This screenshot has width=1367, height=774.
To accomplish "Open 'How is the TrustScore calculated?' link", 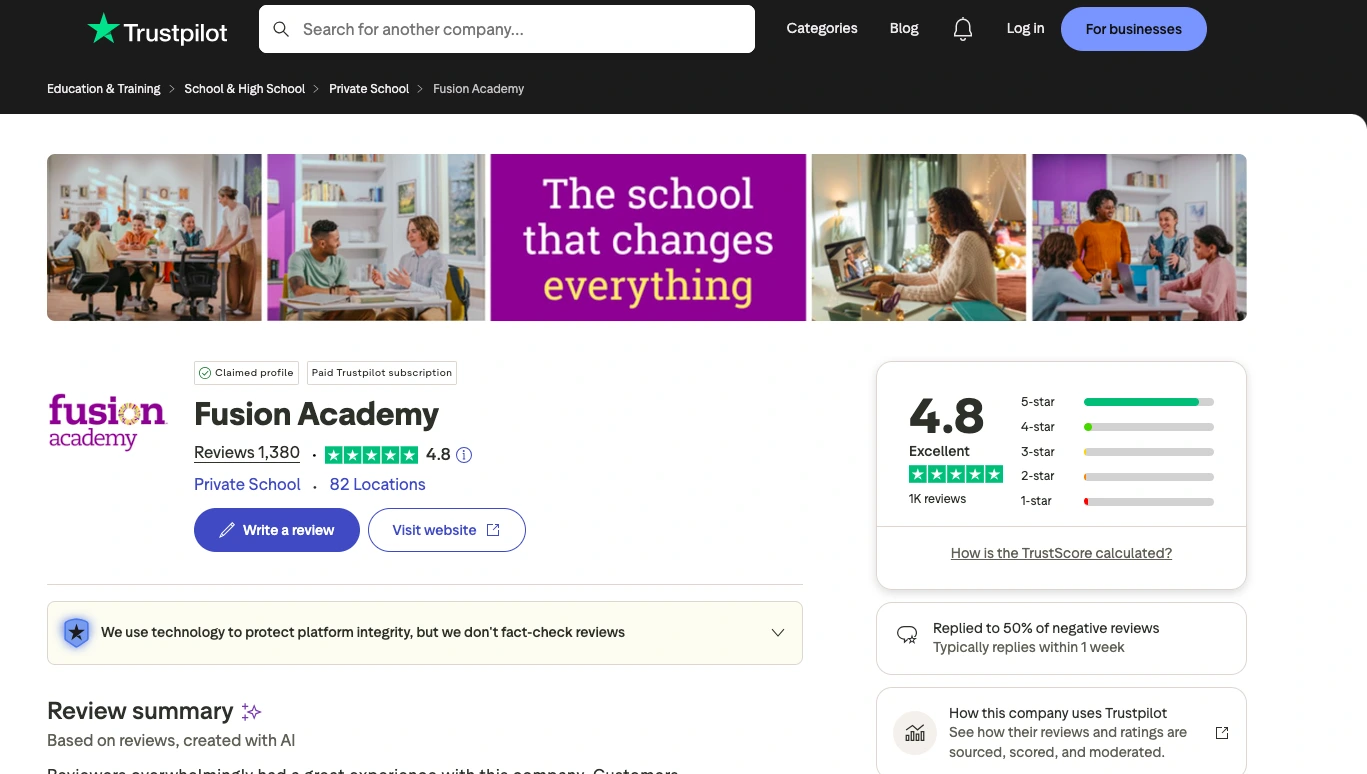I will 1061,553.
